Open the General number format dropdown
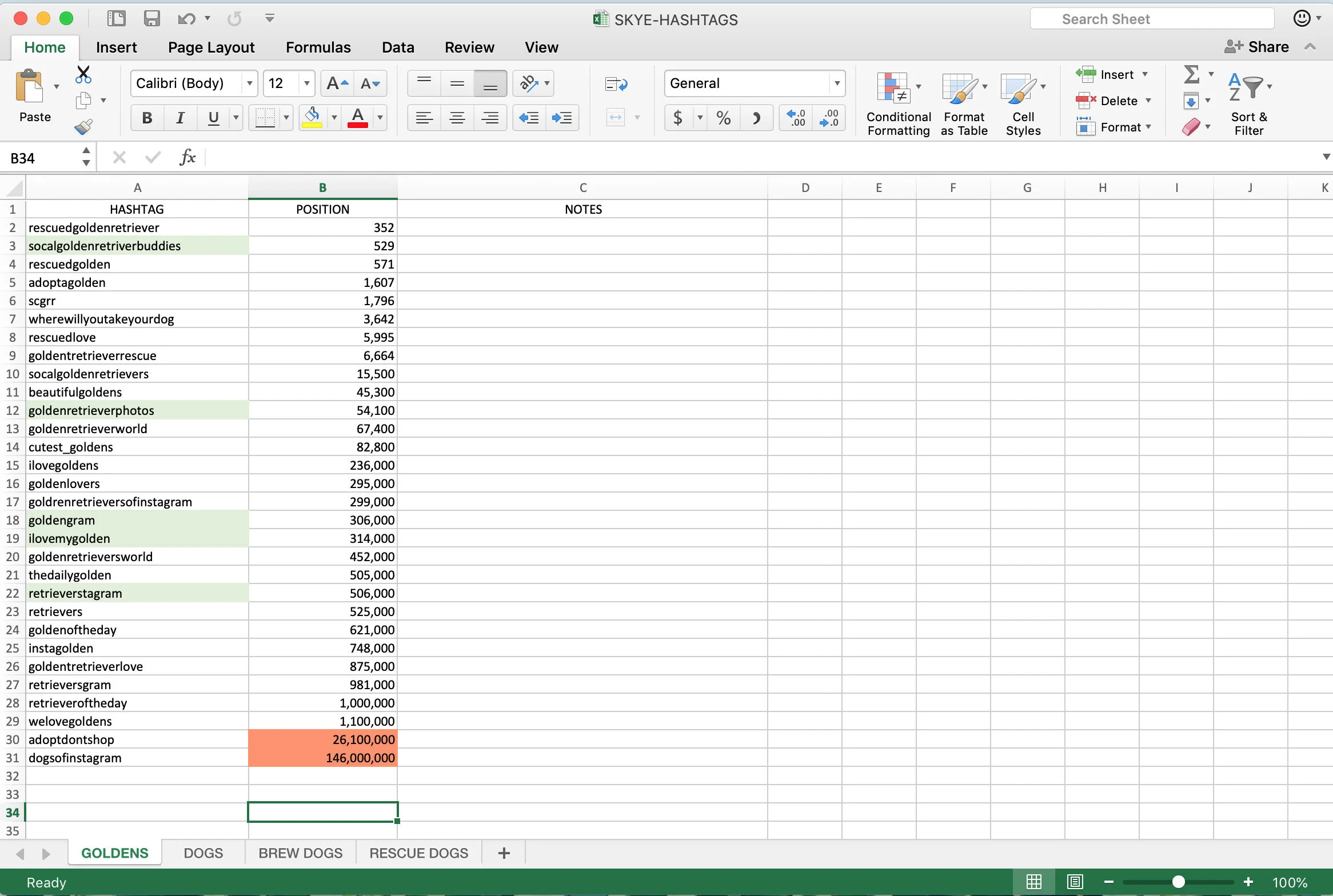The image size is (1333, 896). [x=837, y=84]
